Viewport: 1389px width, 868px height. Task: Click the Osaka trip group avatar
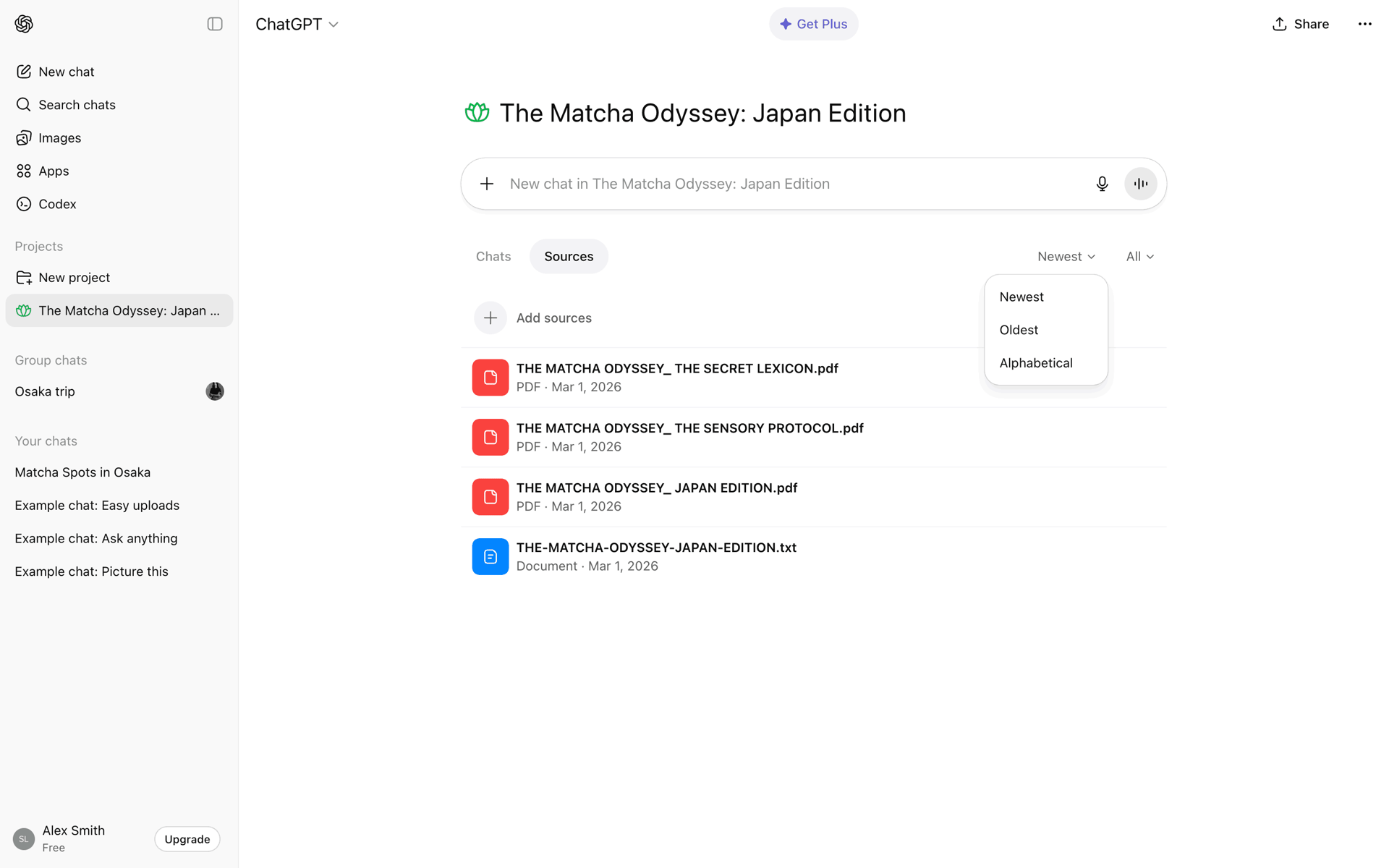click(215, 391)
